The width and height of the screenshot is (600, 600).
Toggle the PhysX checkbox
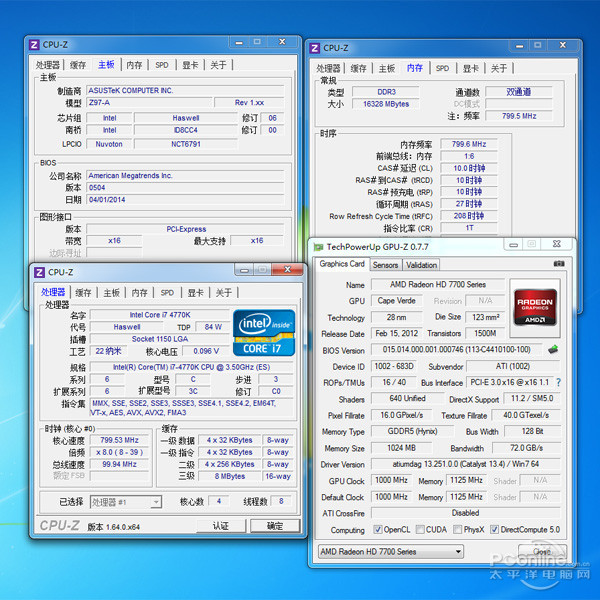point(457,529)
